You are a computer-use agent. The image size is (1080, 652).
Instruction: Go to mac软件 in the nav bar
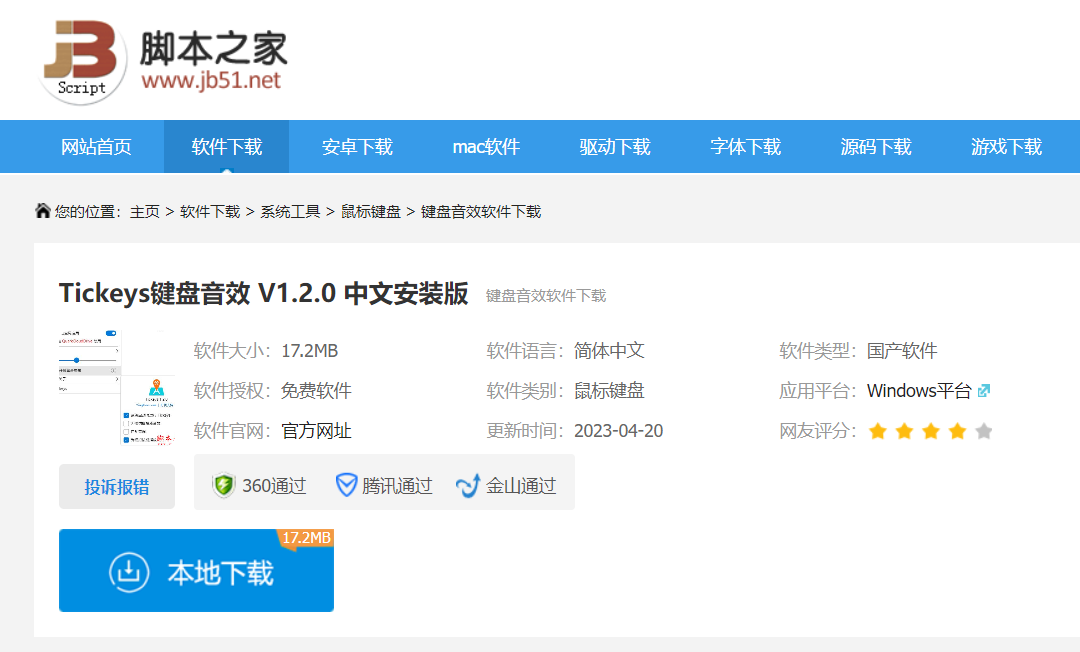(x=486, y=147)
